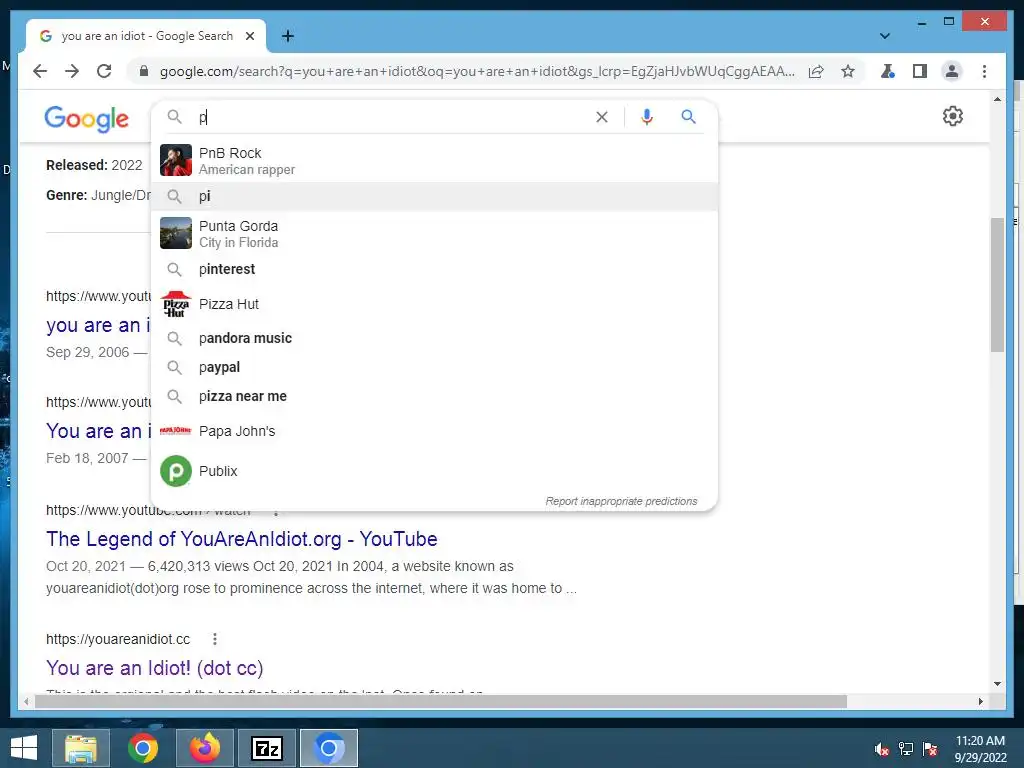This screenshot has height=768, width=1024.
Task: Choose the paypal suggestion
Action: tap(434, 367)
